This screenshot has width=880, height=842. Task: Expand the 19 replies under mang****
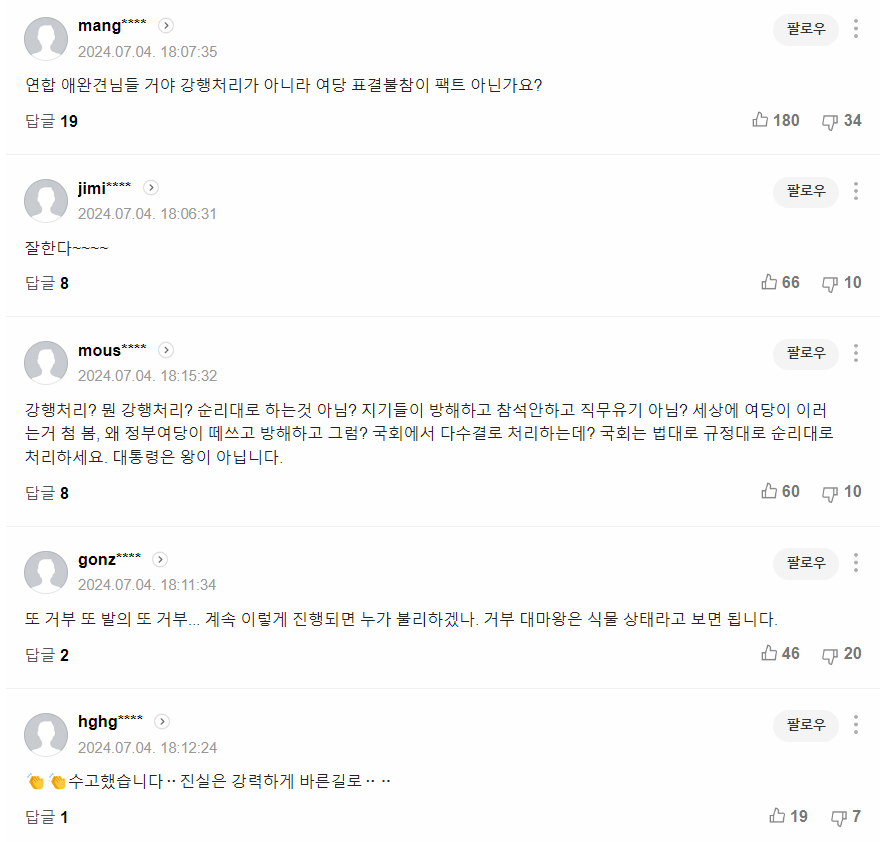[51, 121]
